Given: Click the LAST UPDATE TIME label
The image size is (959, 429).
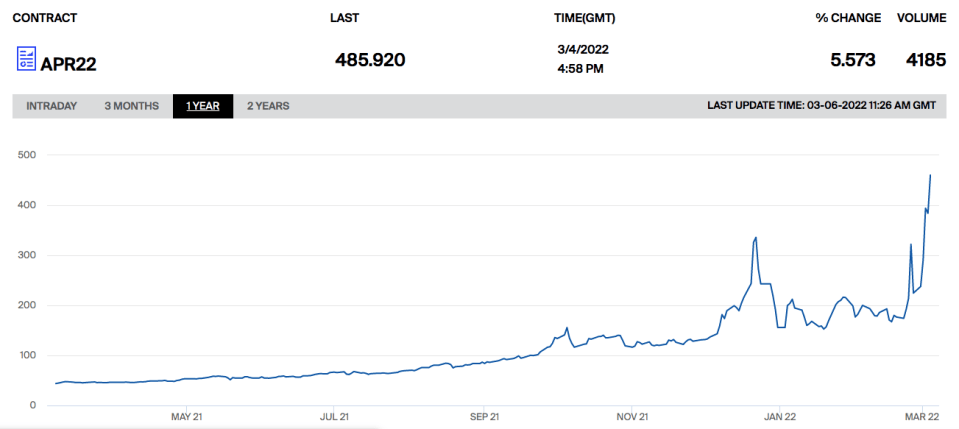Looking at the screenshot, I should tap(821, 106).
